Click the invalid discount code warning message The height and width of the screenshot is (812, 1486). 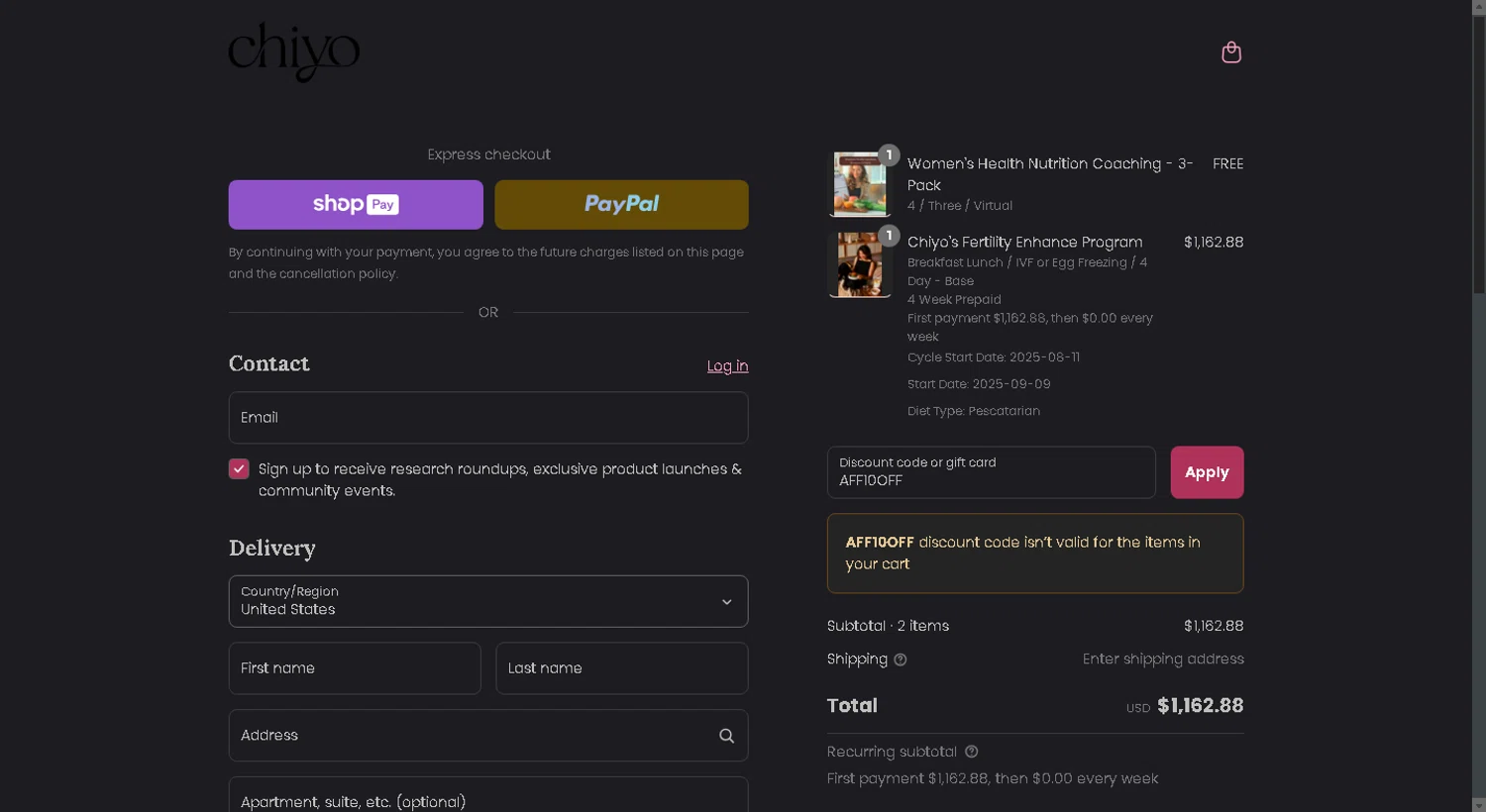point(1035,554)
